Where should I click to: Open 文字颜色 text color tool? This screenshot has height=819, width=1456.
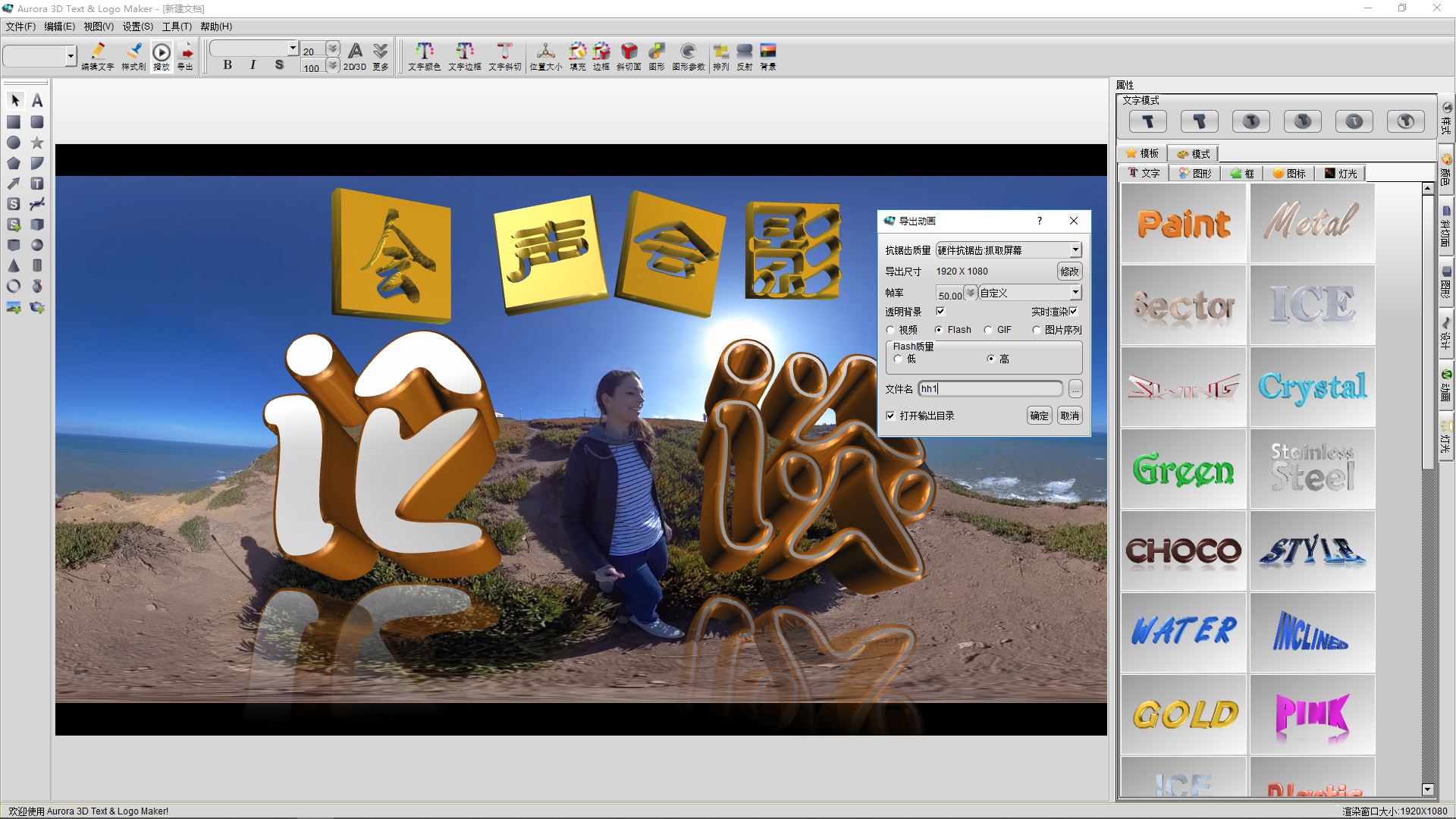(x=424, y=56)
